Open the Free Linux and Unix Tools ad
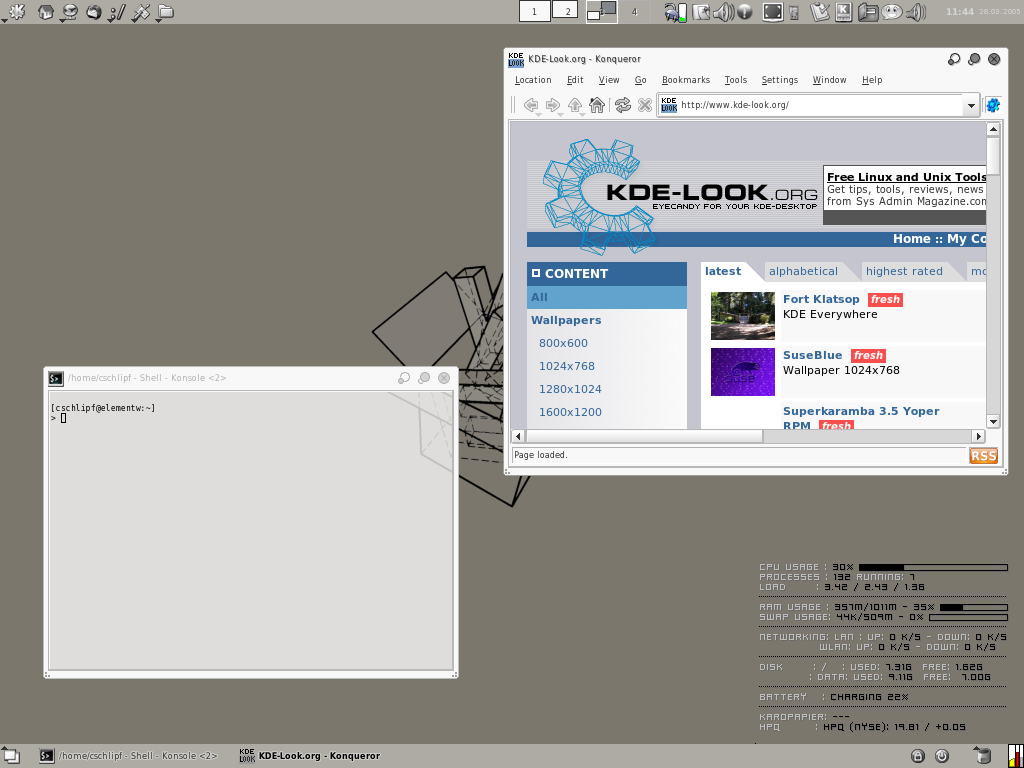 click(906, 177)
